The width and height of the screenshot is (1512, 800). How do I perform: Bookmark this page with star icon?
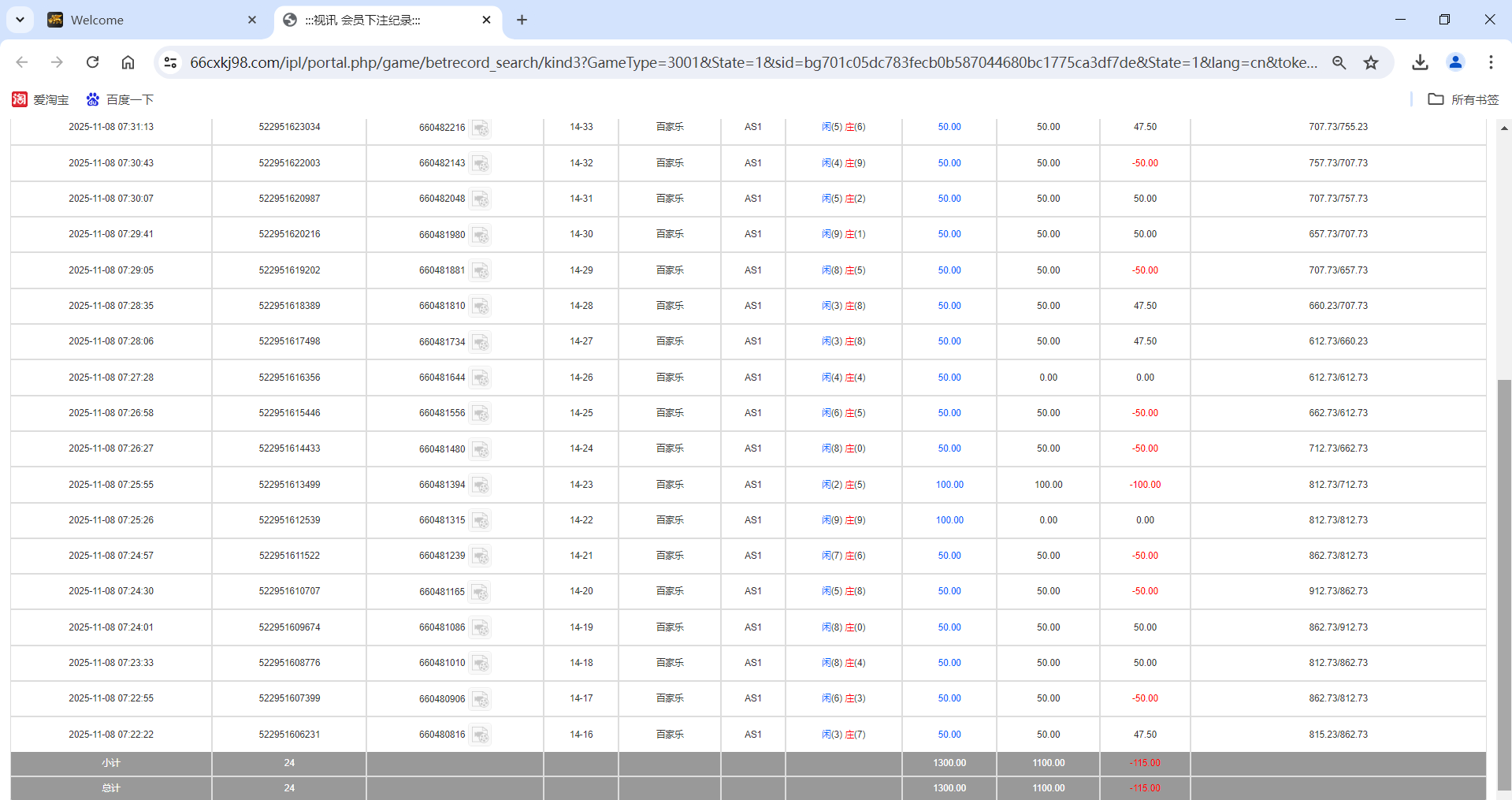(1371, 62)
